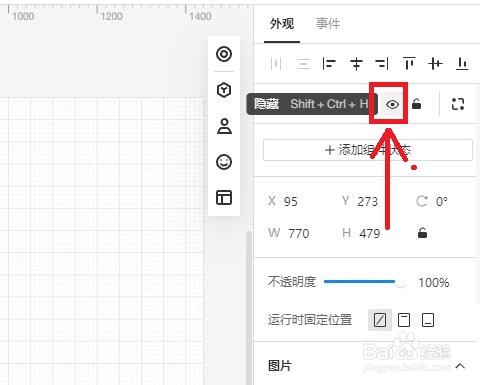Click the dashed frame icon beside the lock
The image size is (480, 385).
pyautogui.click(x=458, y=104)
